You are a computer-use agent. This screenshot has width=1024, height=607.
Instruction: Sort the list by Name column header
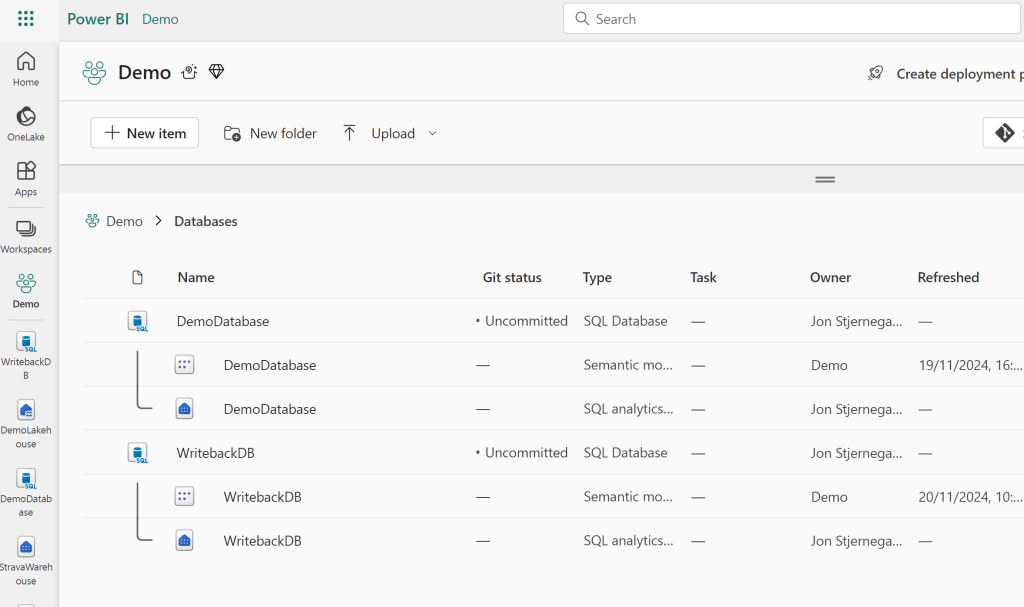click(196, 277)
